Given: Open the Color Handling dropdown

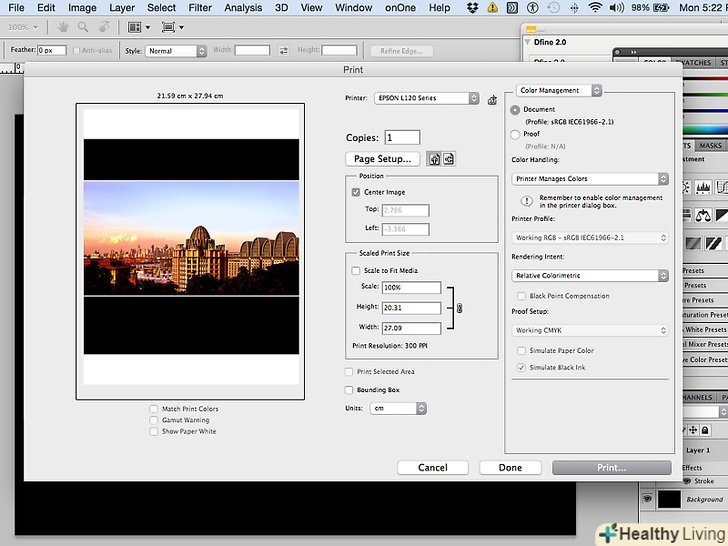Looking at the screenshot, I should [590, 179].
